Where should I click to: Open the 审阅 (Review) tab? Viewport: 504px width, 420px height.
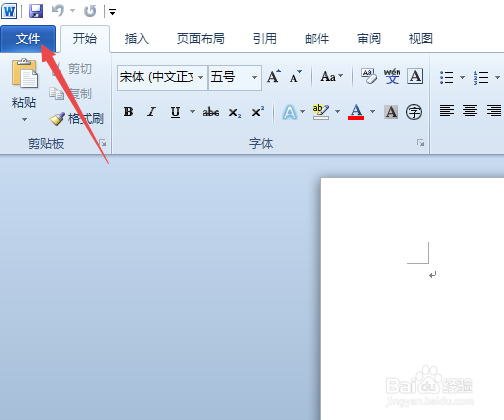point(369,39)
